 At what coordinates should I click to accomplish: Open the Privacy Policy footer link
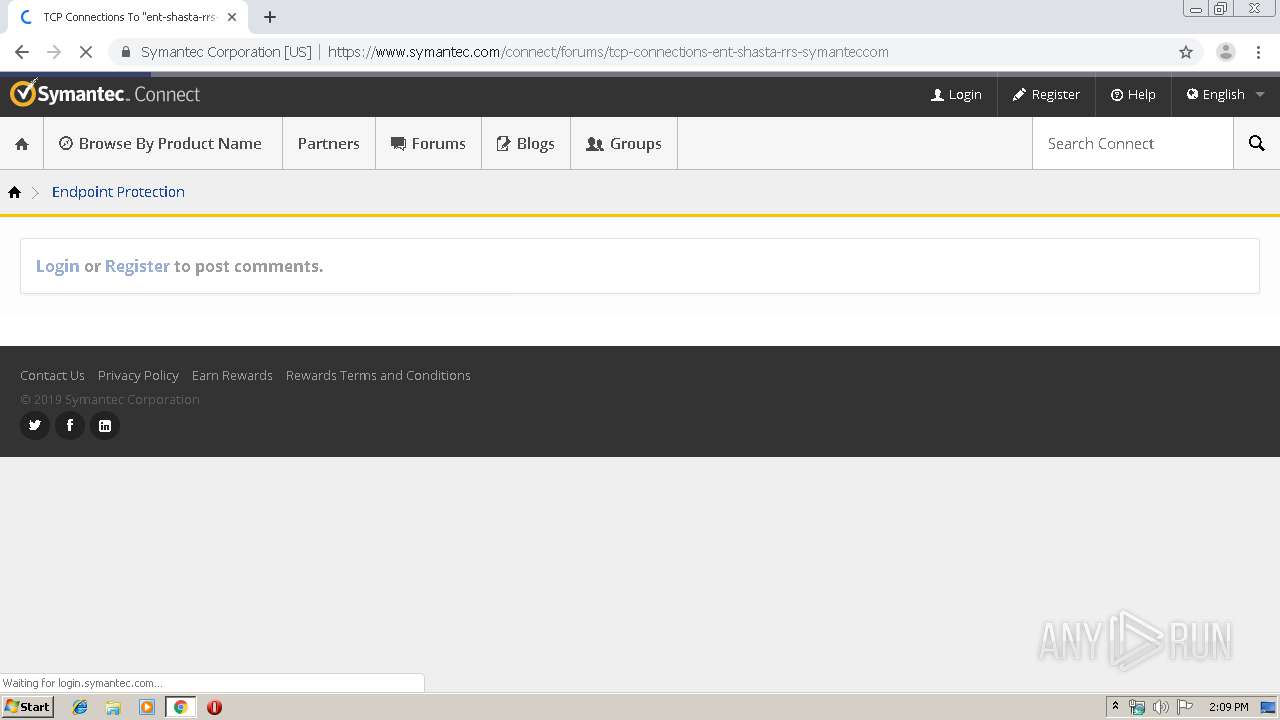[138, 375]
